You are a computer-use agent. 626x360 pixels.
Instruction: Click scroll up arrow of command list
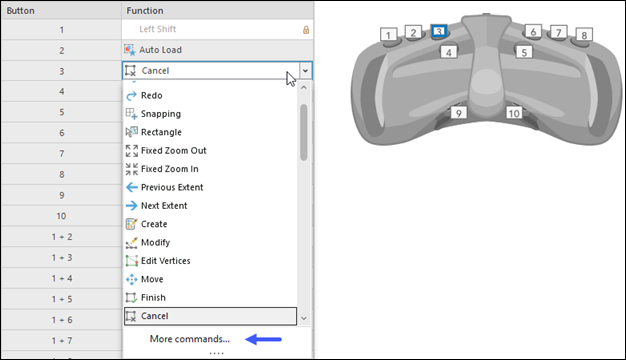(x=304, y=87)
